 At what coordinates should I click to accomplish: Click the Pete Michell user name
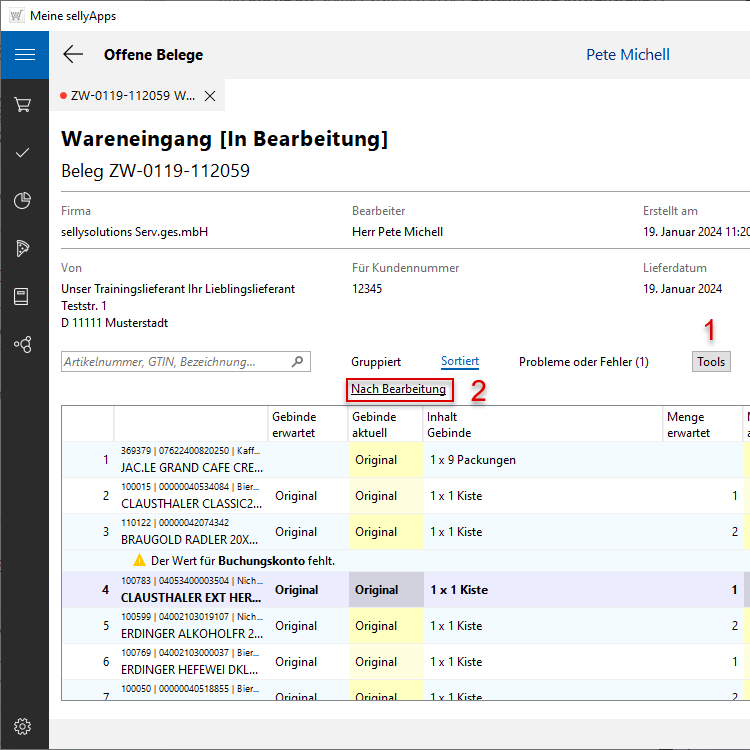tap(627, 55)
